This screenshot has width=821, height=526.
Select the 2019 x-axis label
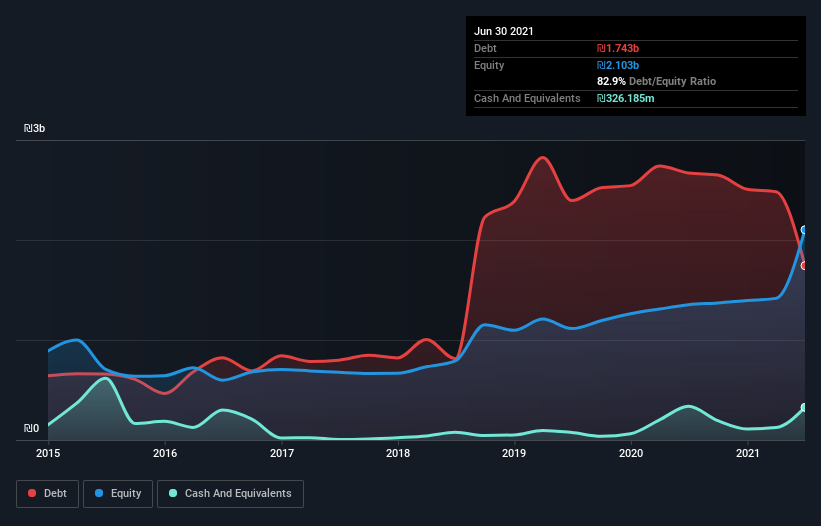[514, 453]
